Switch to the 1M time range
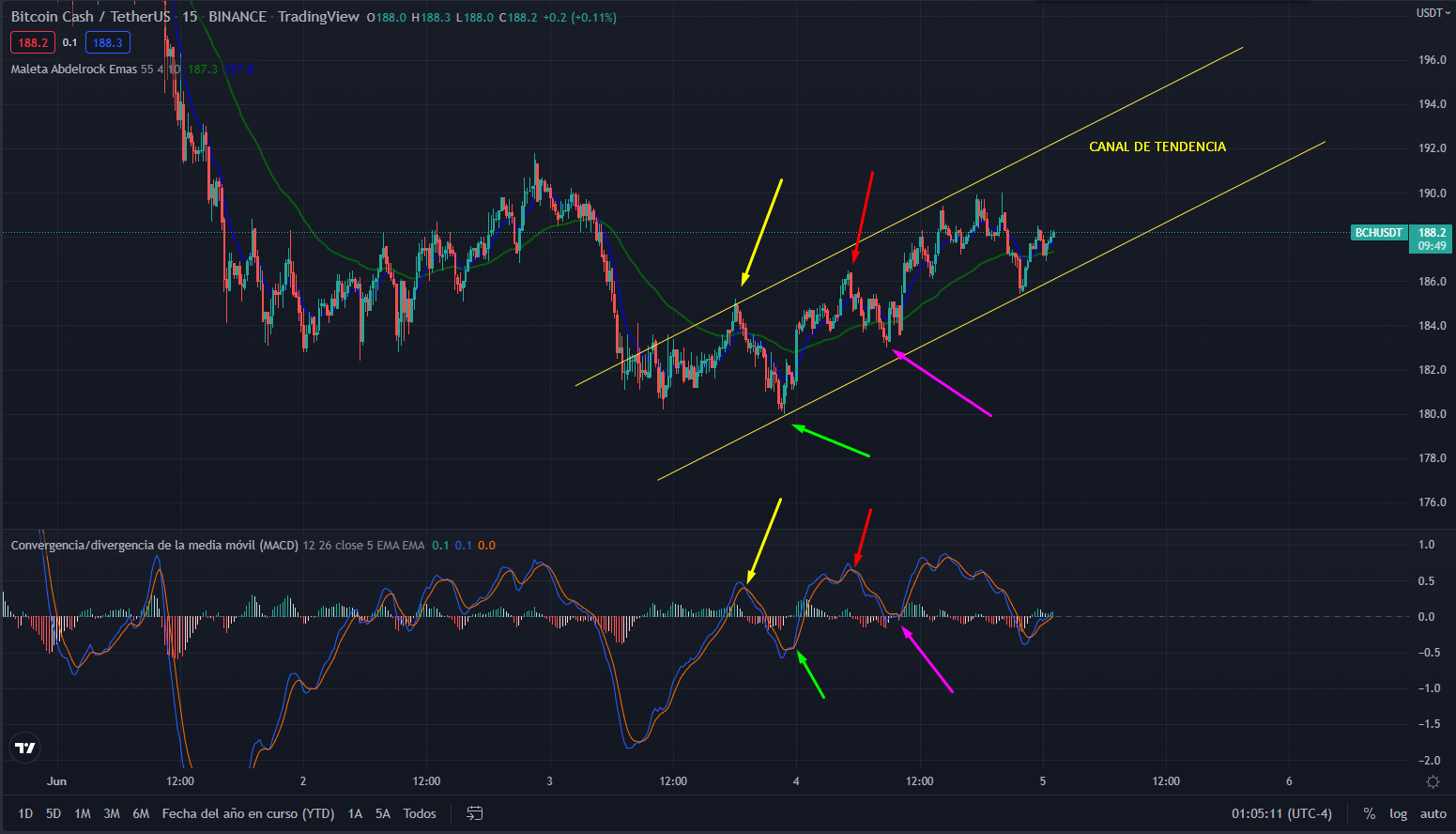 tap(83, 813)
